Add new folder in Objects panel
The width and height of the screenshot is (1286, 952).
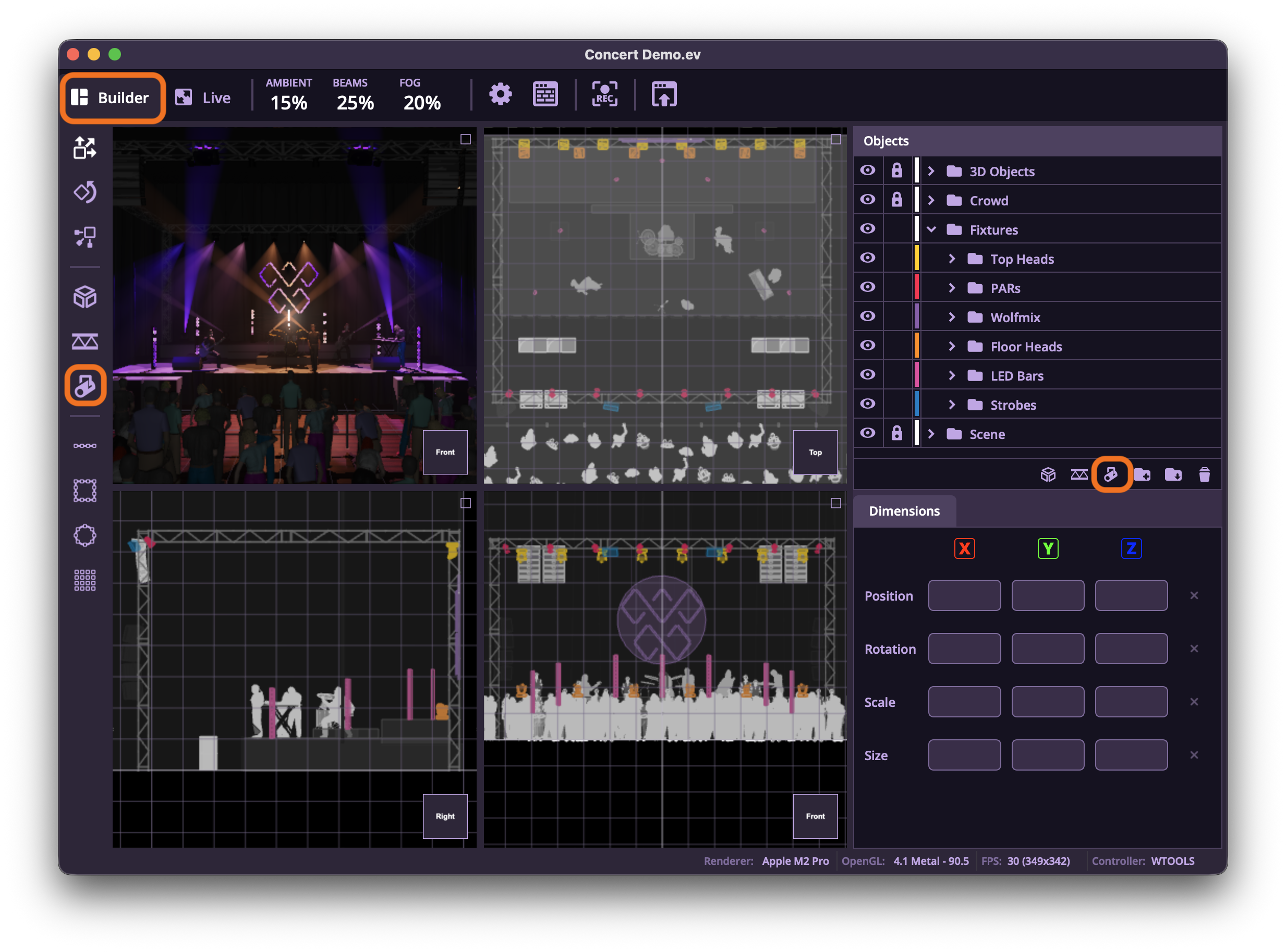click(1142, 474)
